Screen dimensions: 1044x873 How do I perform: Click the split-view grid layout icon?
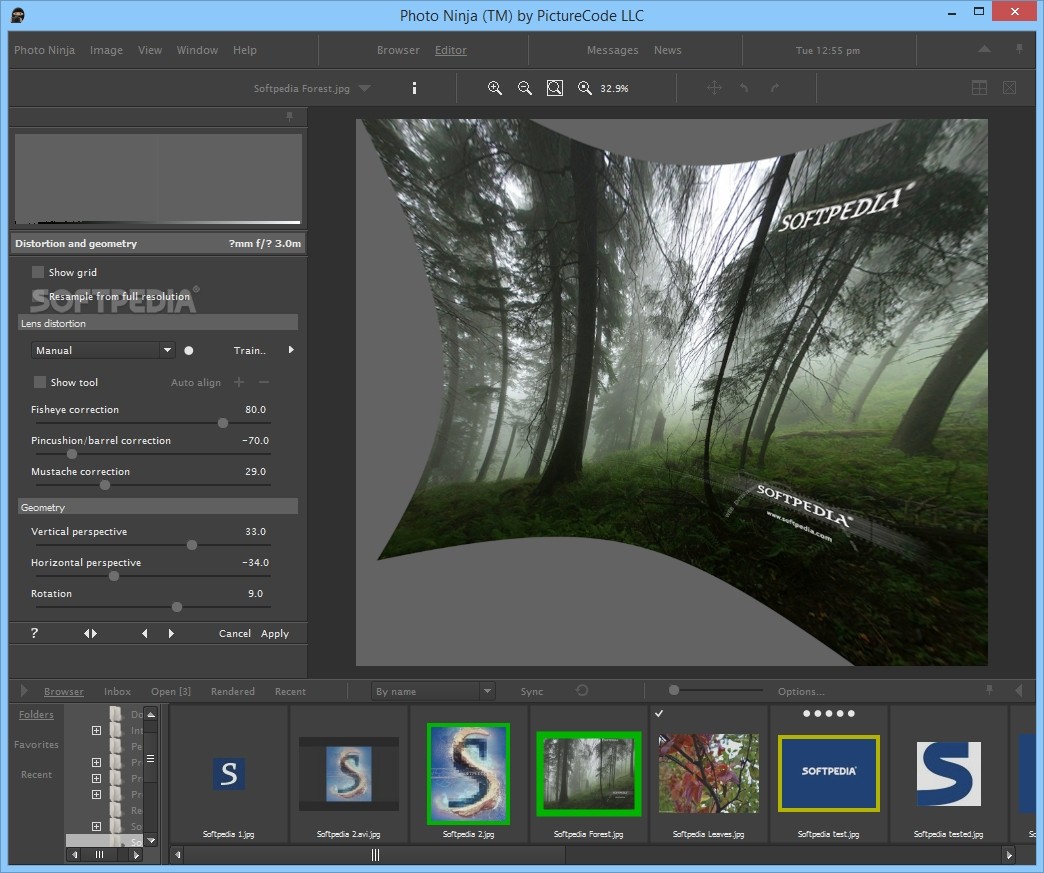979,88
